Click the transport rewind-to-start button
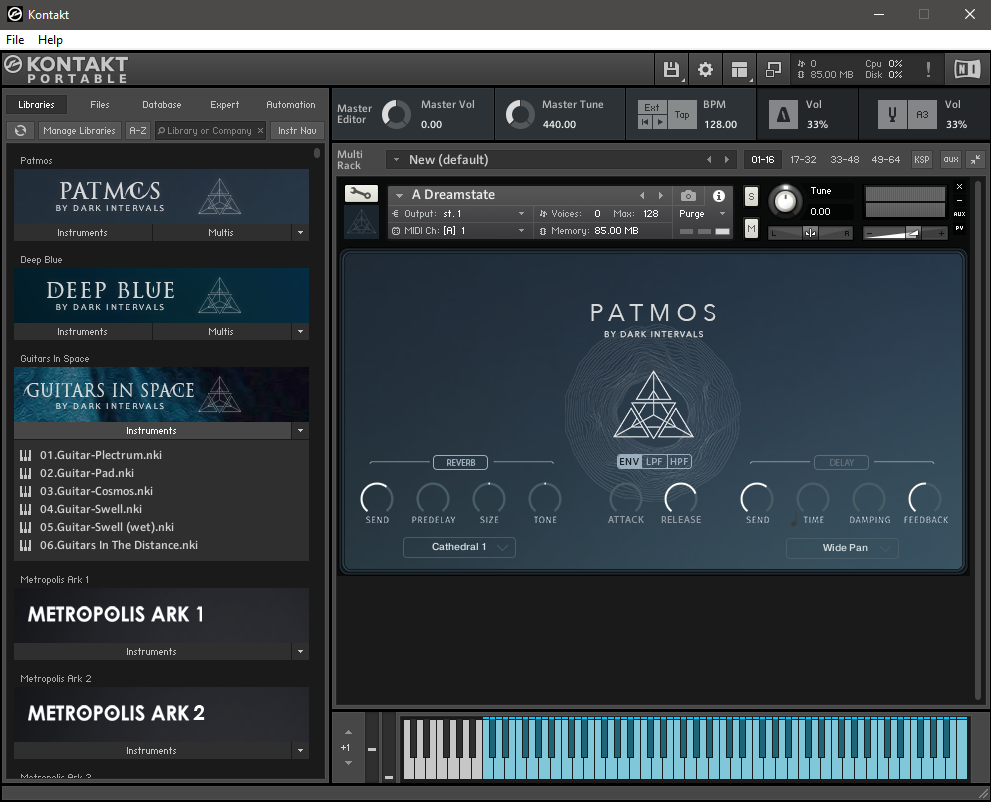Screen dimensions: 991x802 (x=645, y=122)
